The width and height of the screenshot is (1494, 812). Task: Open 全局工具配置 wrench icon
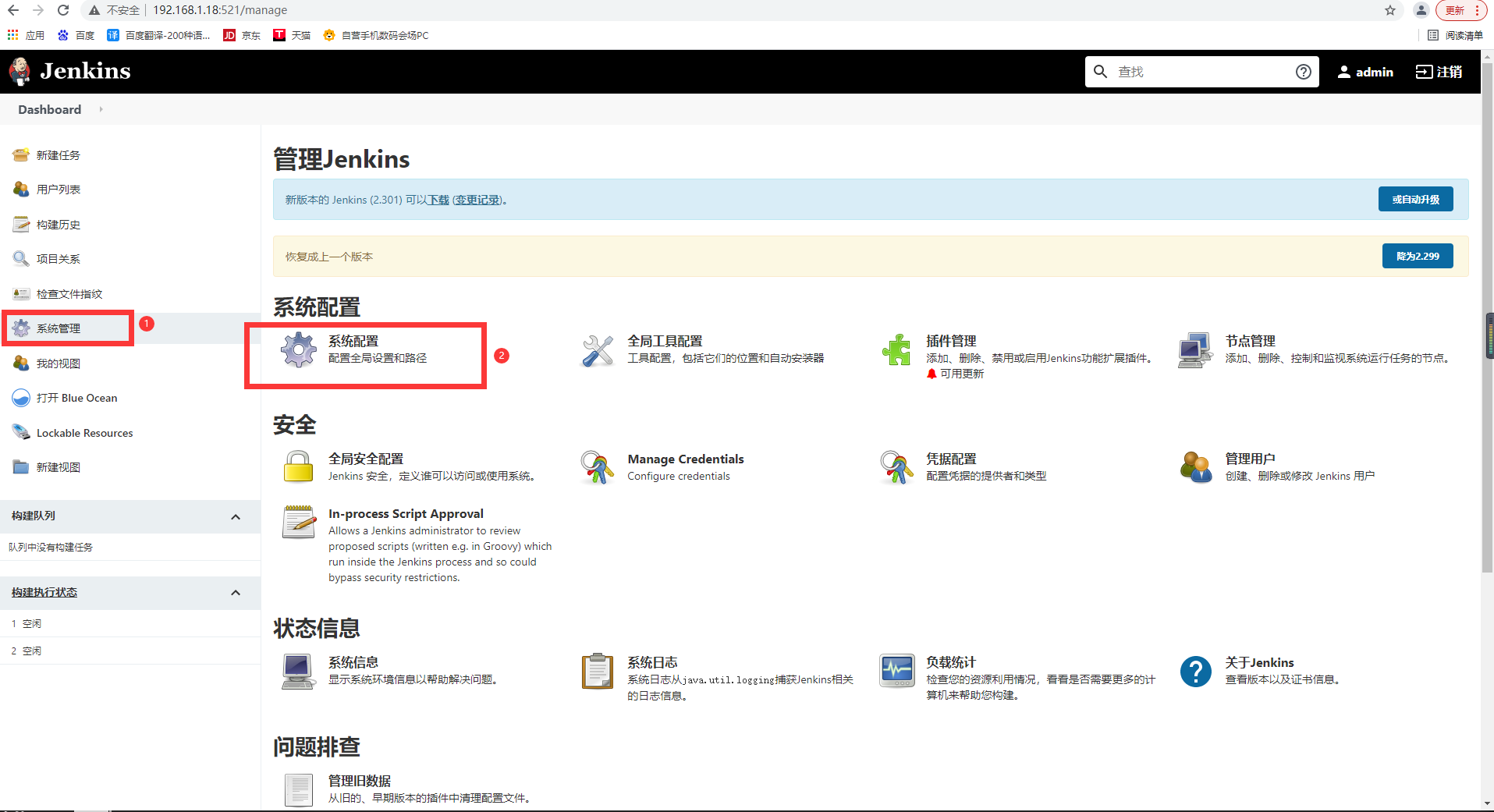598,350
